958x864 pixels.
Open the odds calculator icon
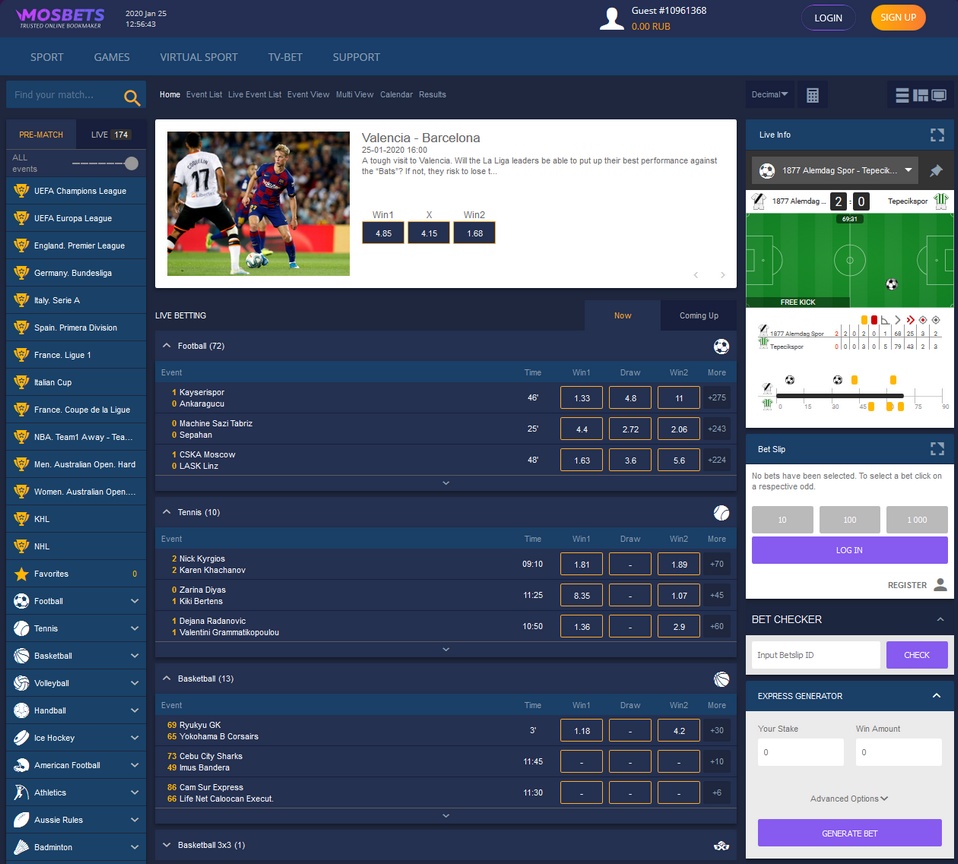coord(812,94)
